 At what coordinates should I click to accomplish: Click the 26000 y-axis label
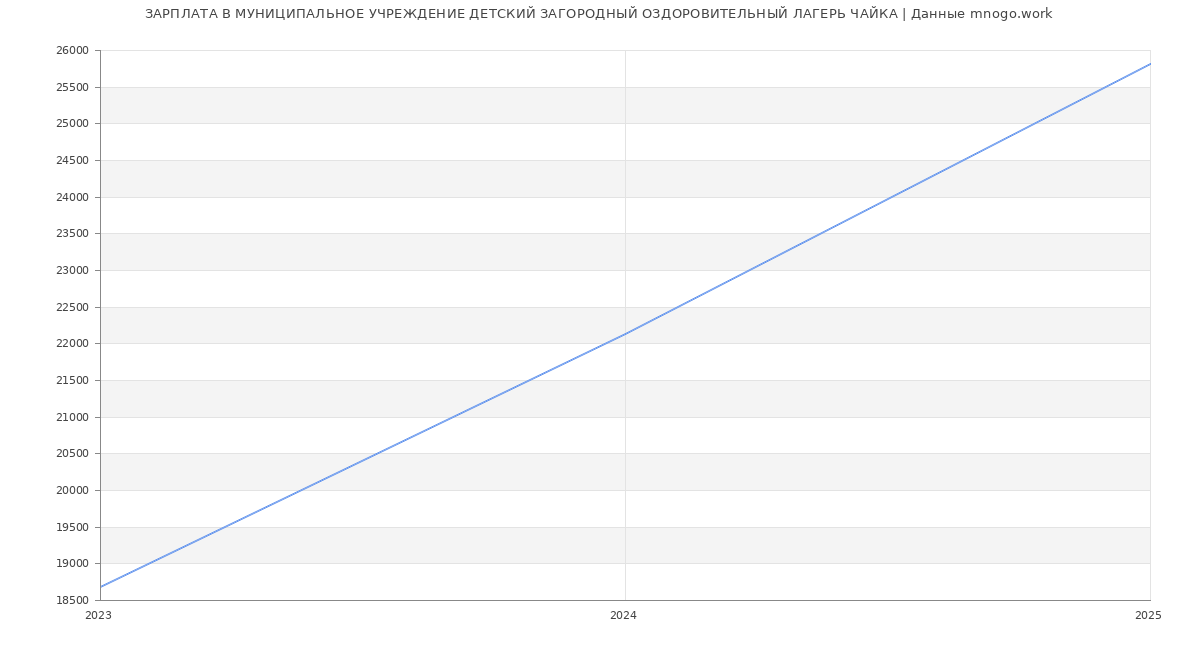(x=73, y=51)
